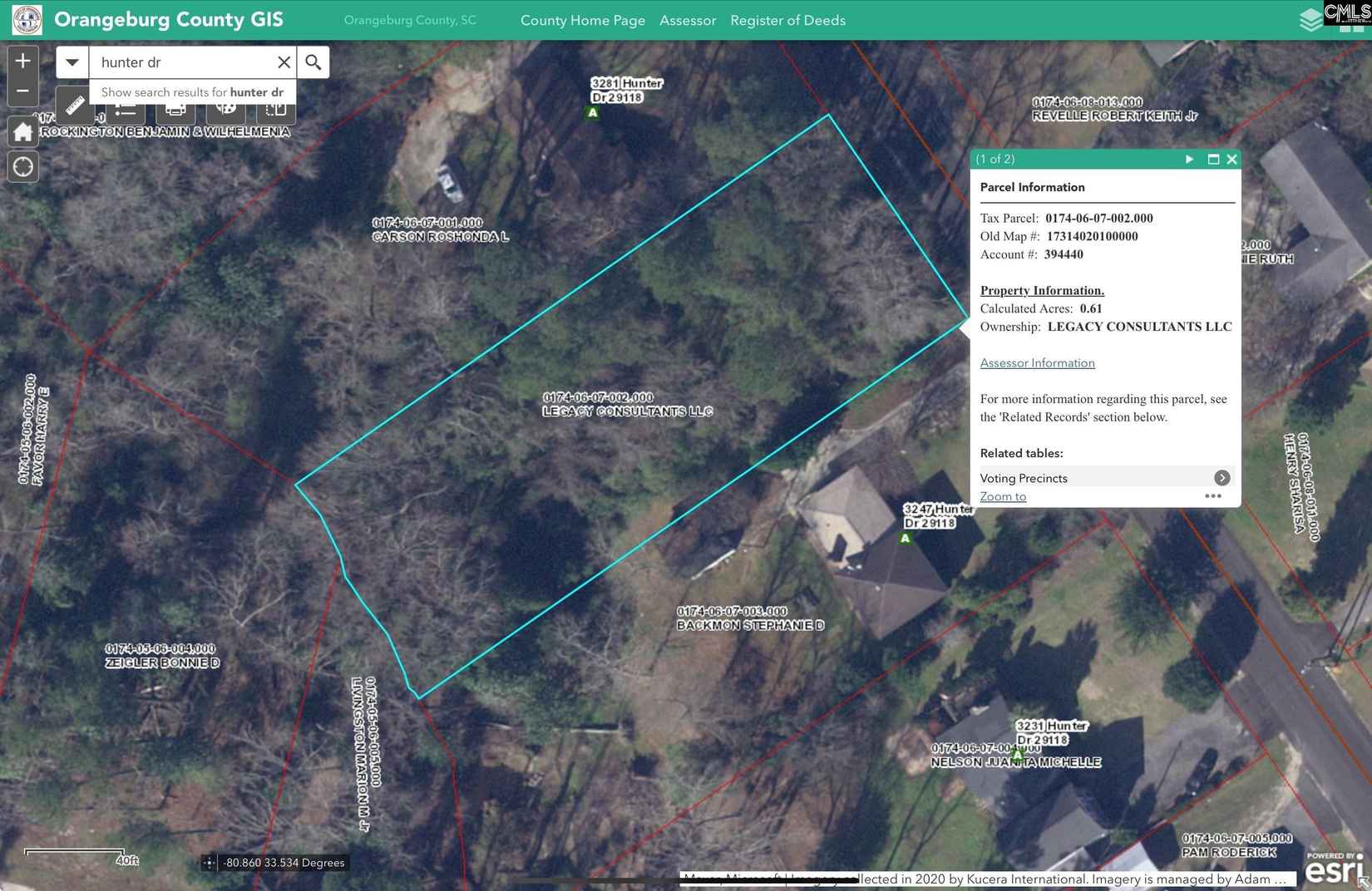
Task: Open search source dropdown arrow
Action: pos(72,62)
